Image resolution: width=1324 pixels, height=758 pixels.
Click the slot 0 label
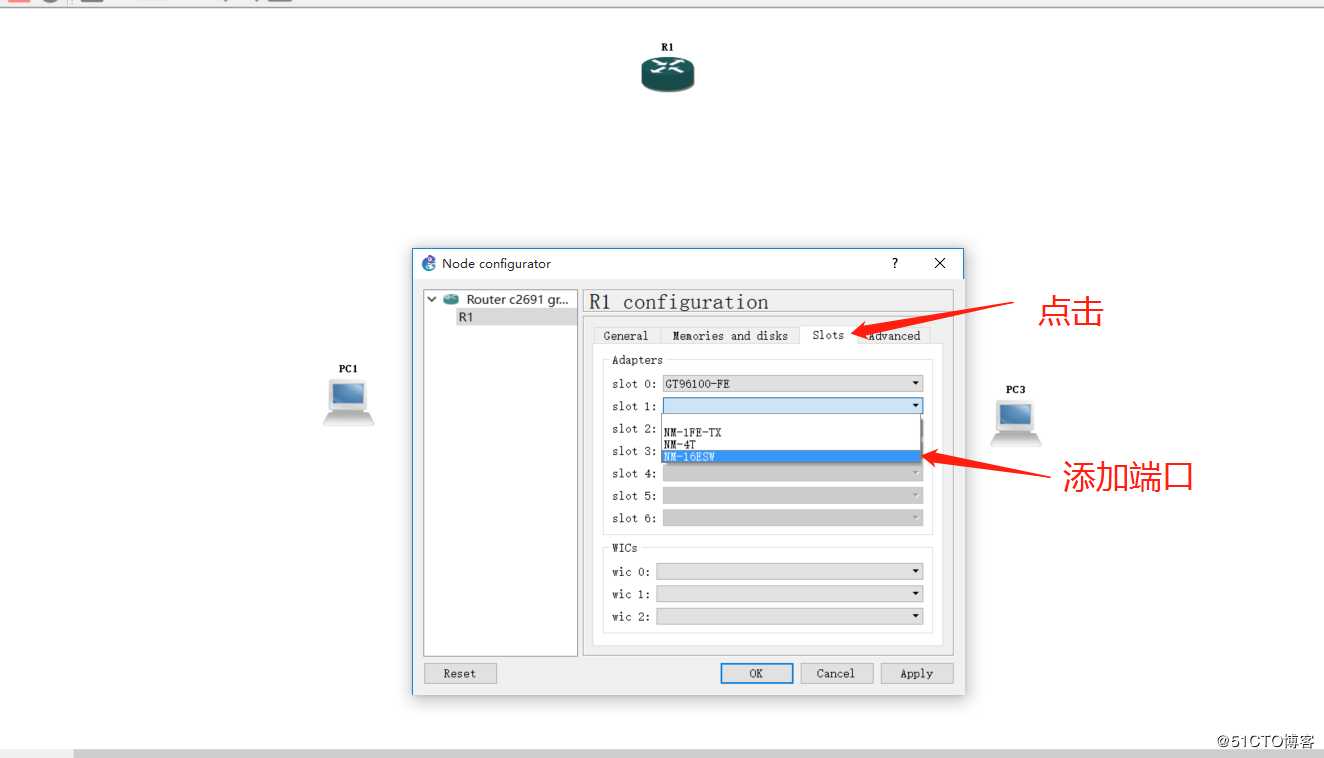(x=634, y=384)
